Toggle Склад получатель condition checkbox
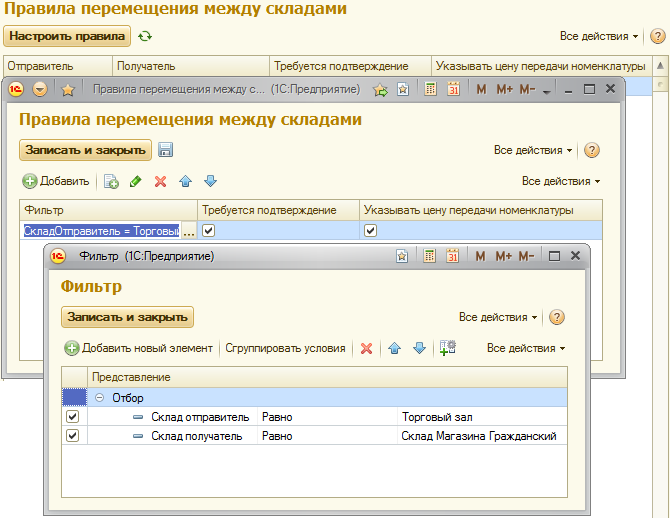670x518 pixels. pyautogui.click(x=73, y=436)
